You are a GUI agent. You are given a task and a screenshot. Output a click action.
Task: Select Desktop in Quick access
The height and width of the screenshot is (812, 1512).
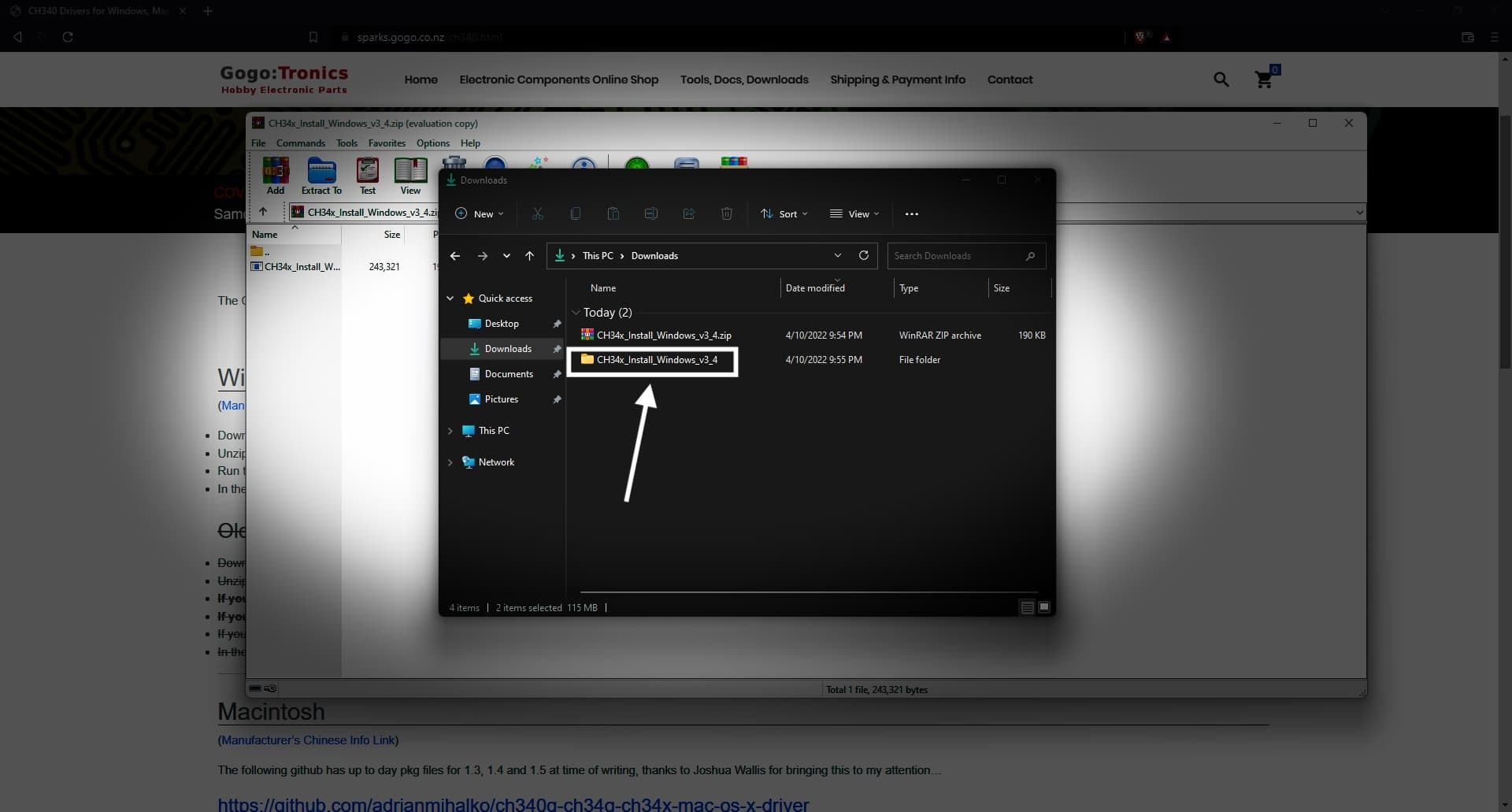(x=501, y=324)
